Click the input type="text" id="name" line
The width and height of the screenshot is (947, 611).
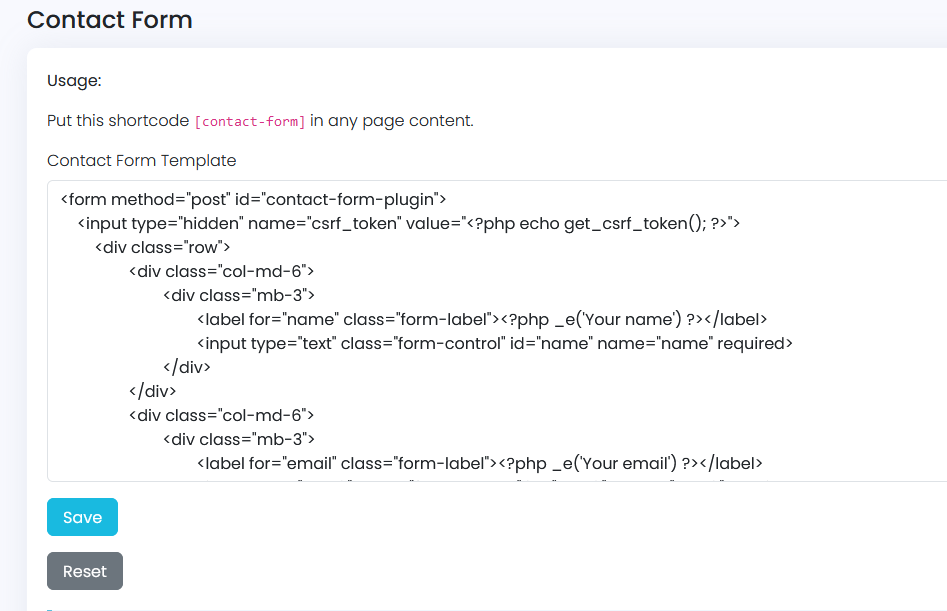[x=495, y=344]
